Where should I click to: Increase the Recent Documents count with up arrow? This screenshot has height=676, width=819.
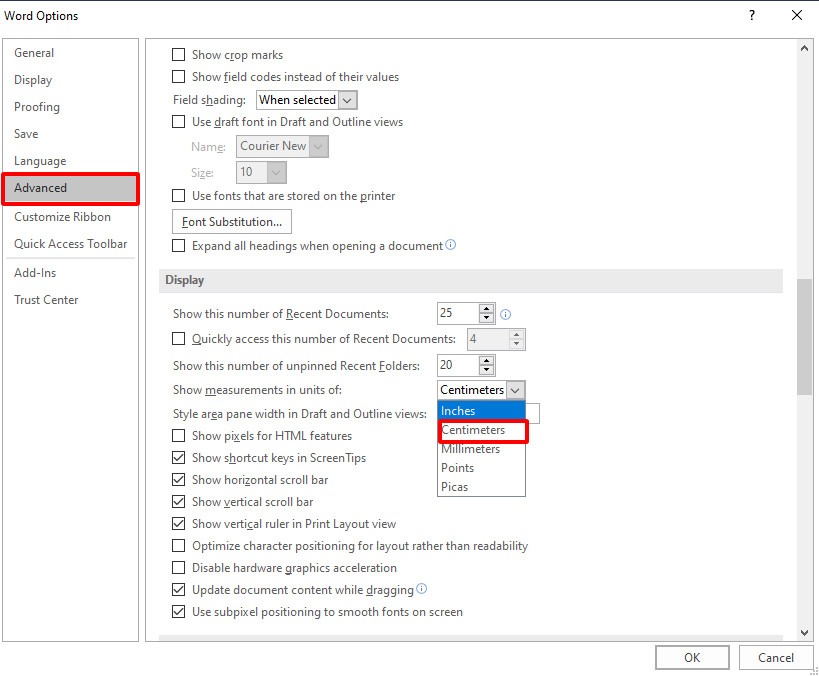tap(487, 309)
